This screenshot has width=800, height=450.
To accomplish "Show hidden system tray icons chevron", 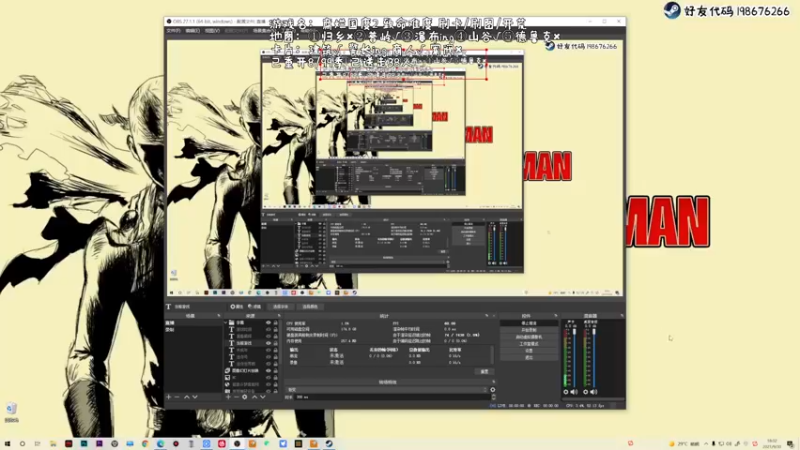I will [706, 444].
